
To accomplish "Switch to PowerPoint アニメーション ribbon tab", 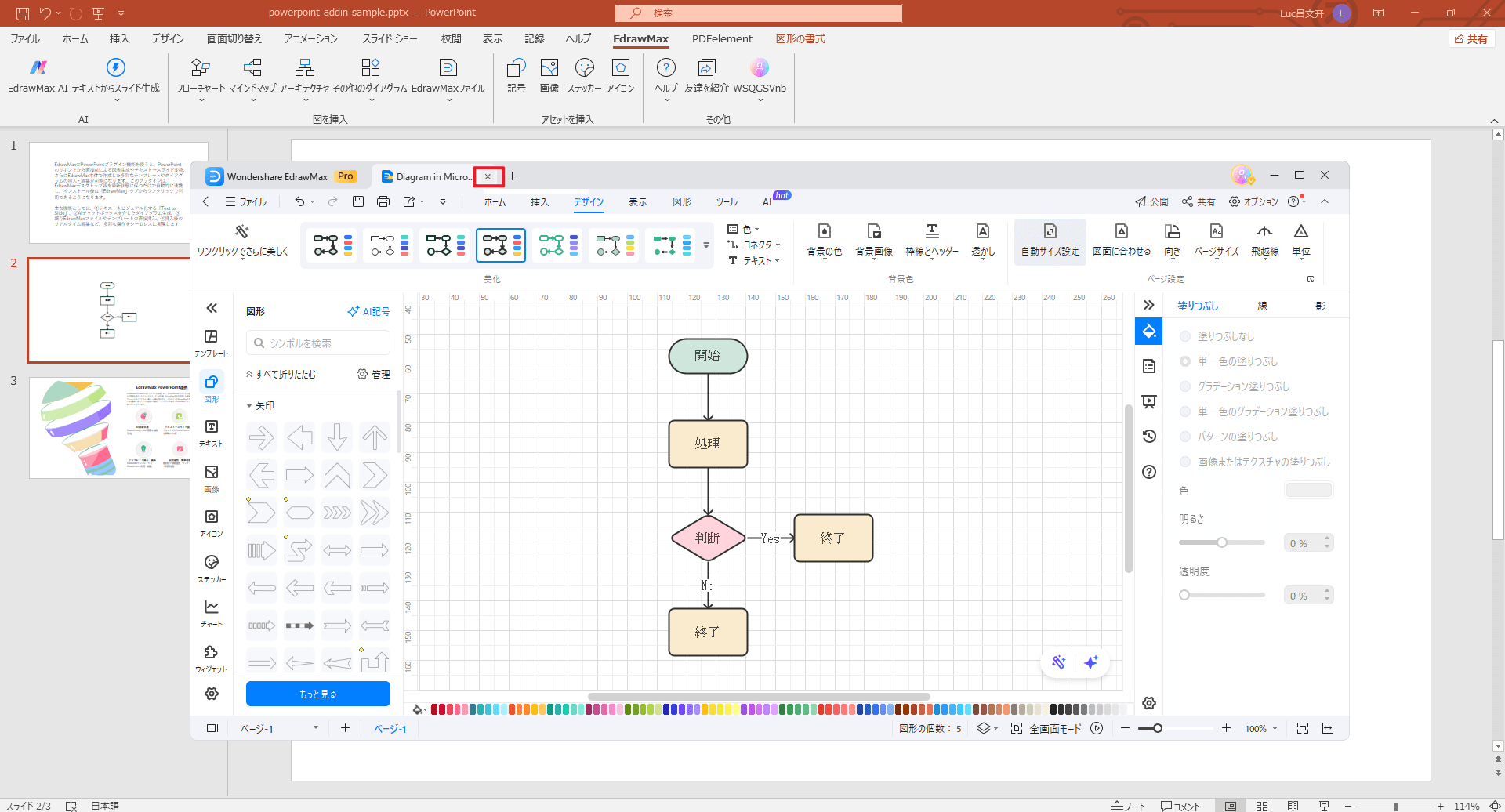I will [311, 38].
